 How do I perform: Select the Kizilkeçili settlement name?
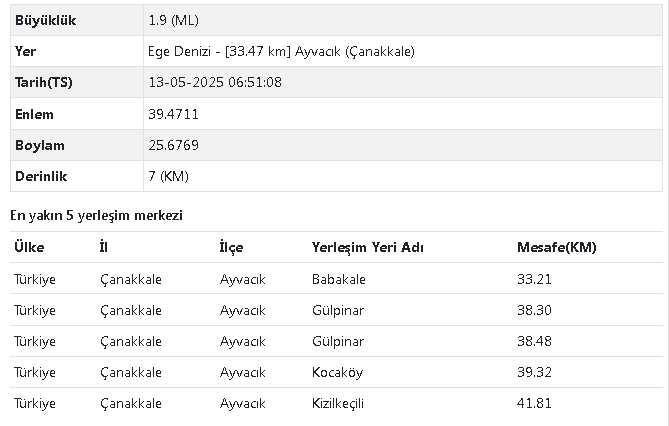pyautogui.click(x=337, y=403)
